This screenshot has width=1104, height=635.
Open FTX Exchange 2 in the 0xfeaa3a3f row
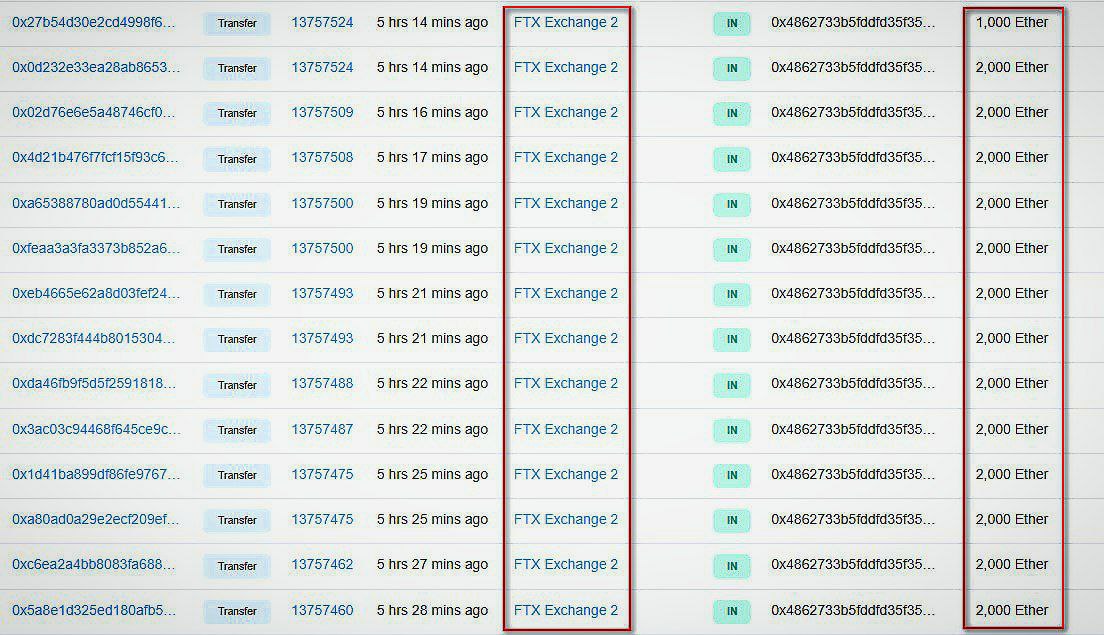(566, 249)
